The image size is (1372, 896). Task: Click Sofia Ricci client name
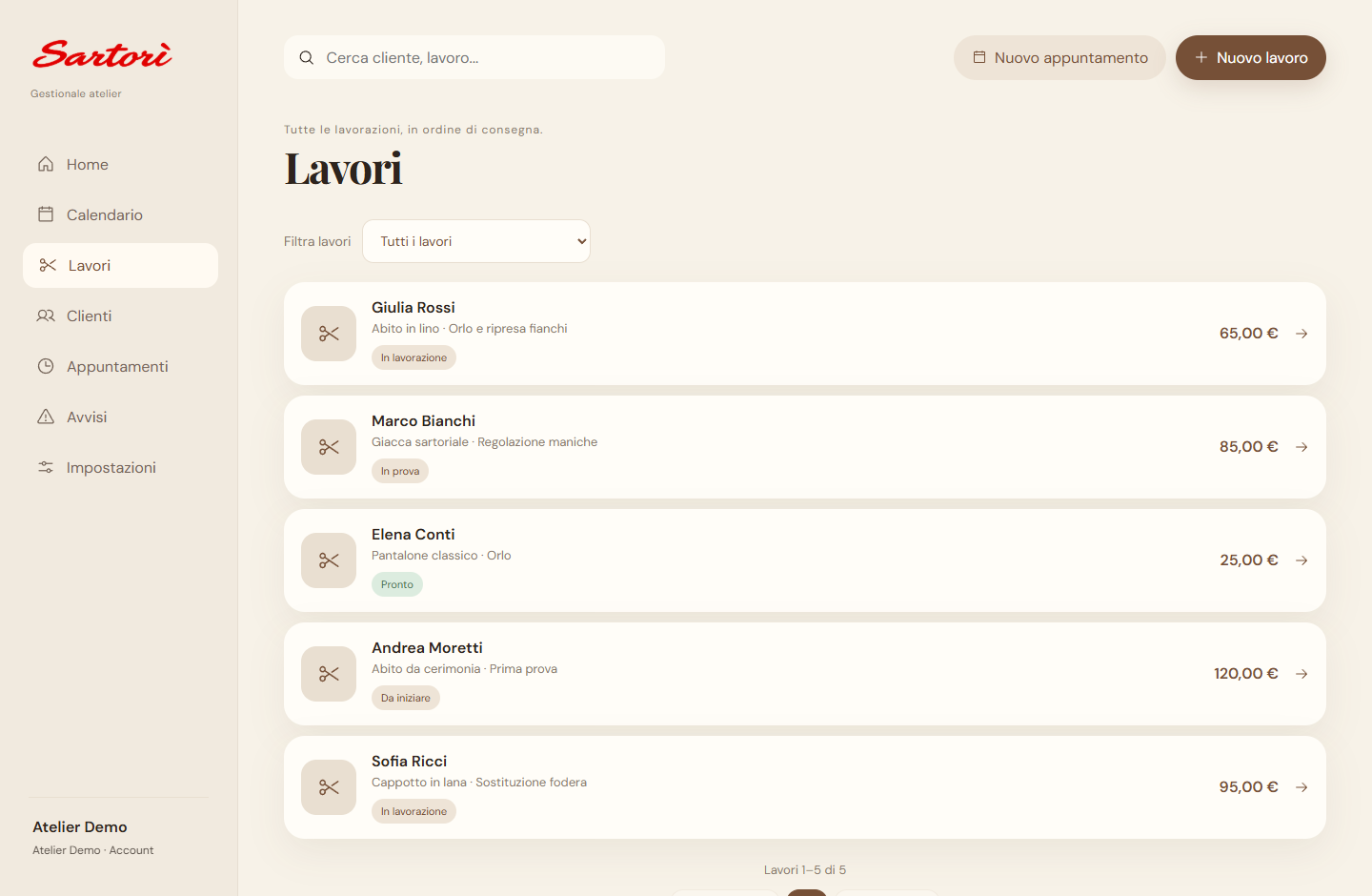[x=409, y=761]
